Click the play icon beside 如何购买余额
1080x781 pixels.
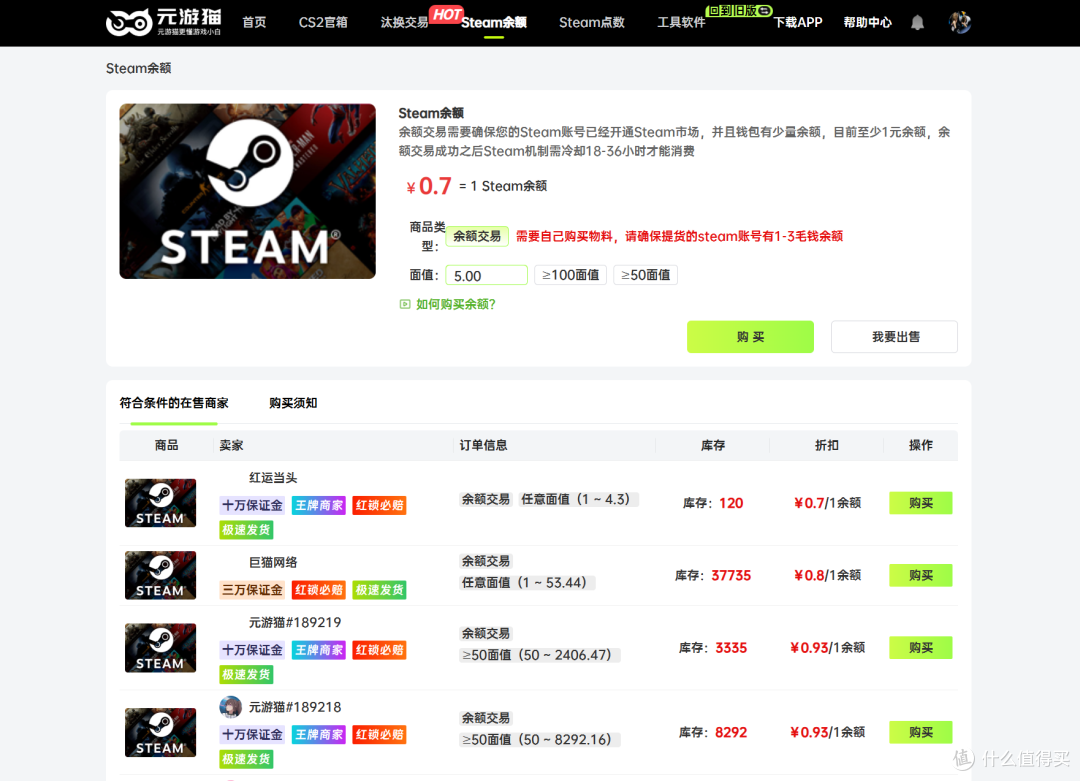click(x=405, y=304)
